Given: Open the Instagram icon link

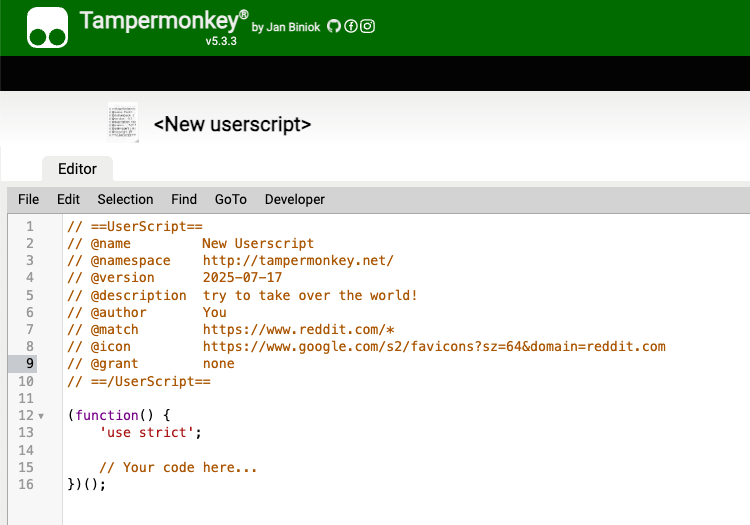Looking at the screenshot, I should [367, 26].
